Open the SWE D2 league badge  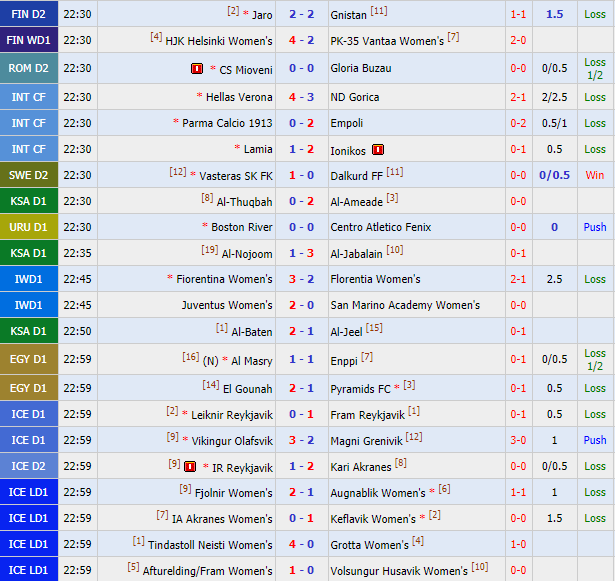click(x=29, y=175)
